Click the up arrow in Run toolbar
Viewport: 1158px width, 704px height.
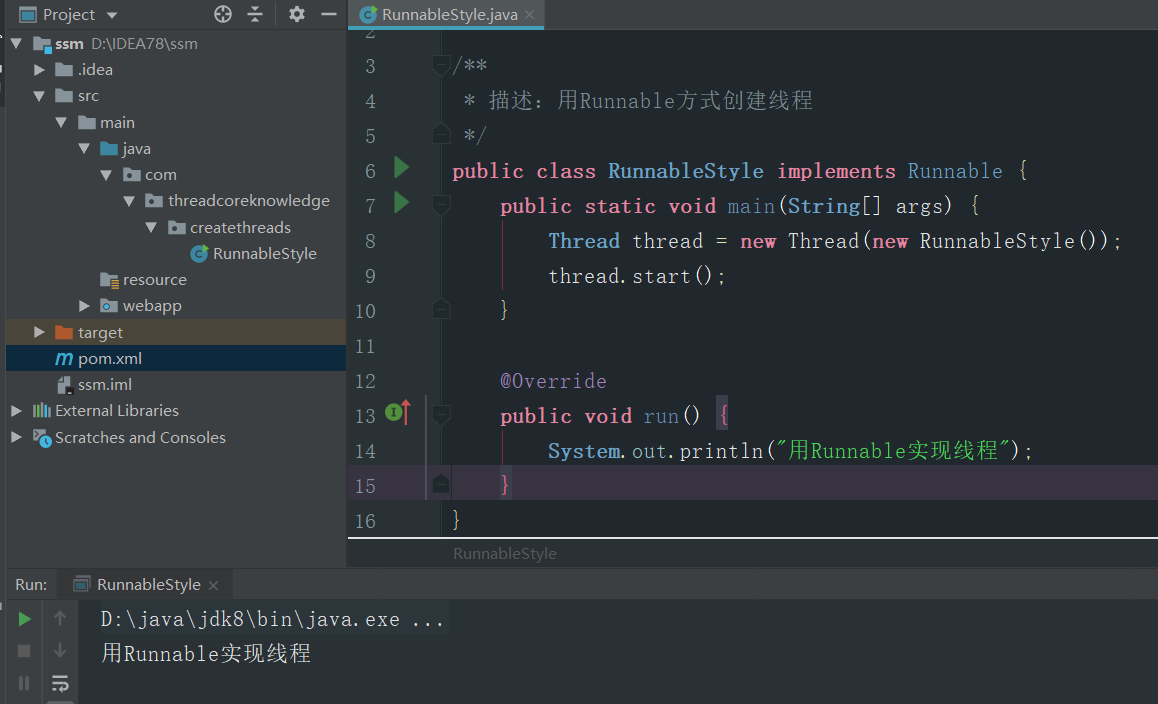tap(60, 618)
